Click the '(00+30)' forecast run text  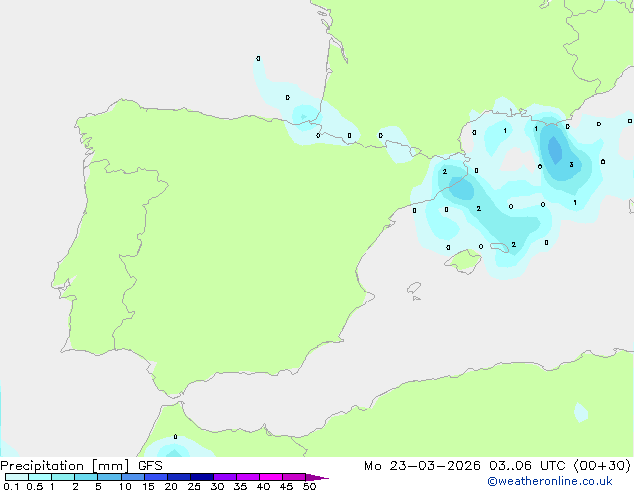tap(602, 466)
